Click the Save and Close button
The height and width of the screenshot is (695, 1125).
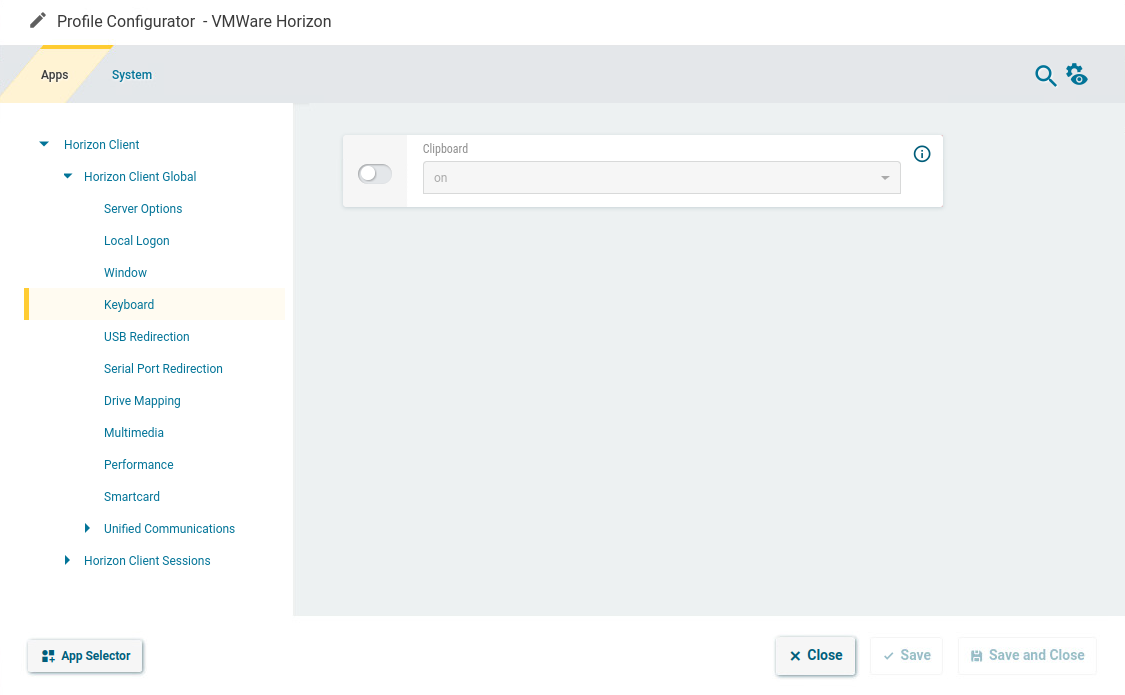(1027, 655)
